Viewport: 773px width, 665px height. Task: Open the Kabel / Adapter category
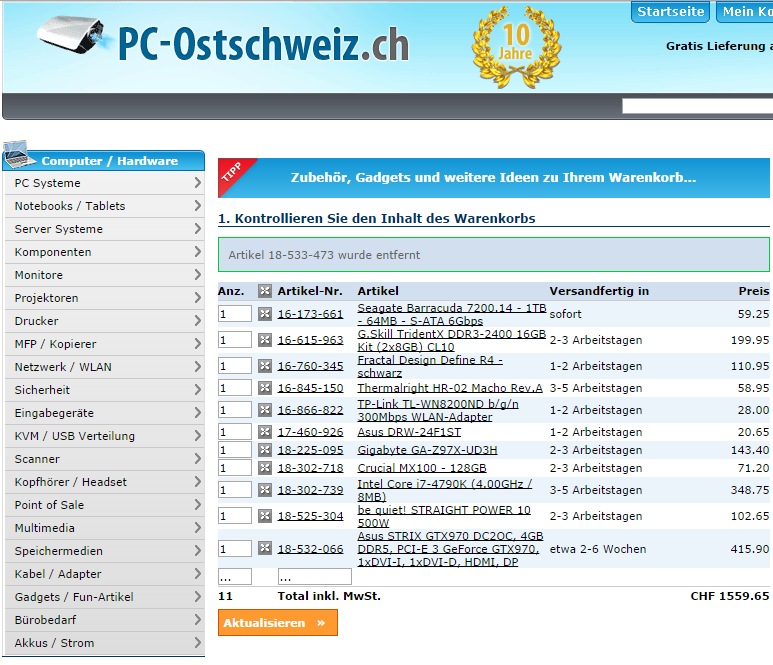[x=105, y=574]
